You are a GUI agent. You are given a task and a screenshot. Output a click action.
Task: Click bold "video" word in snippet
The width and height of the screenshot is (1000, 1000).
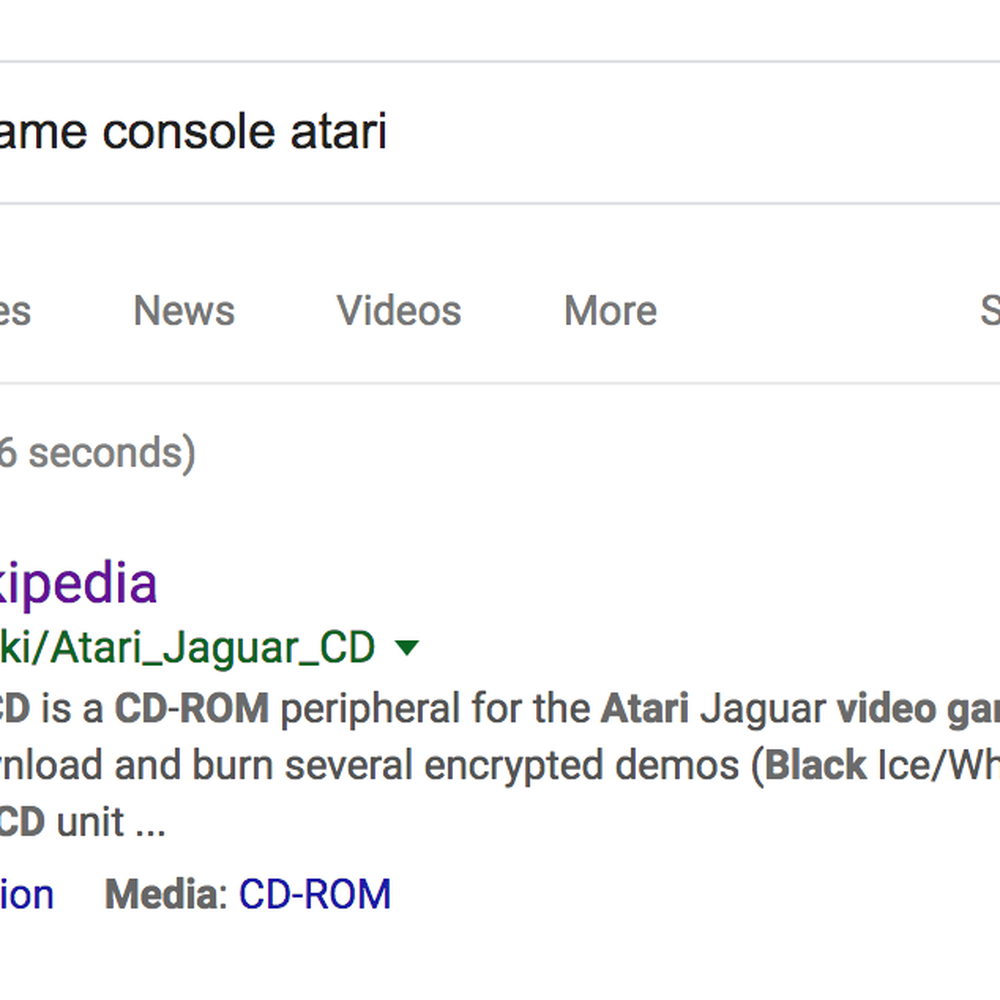point(886,709)
